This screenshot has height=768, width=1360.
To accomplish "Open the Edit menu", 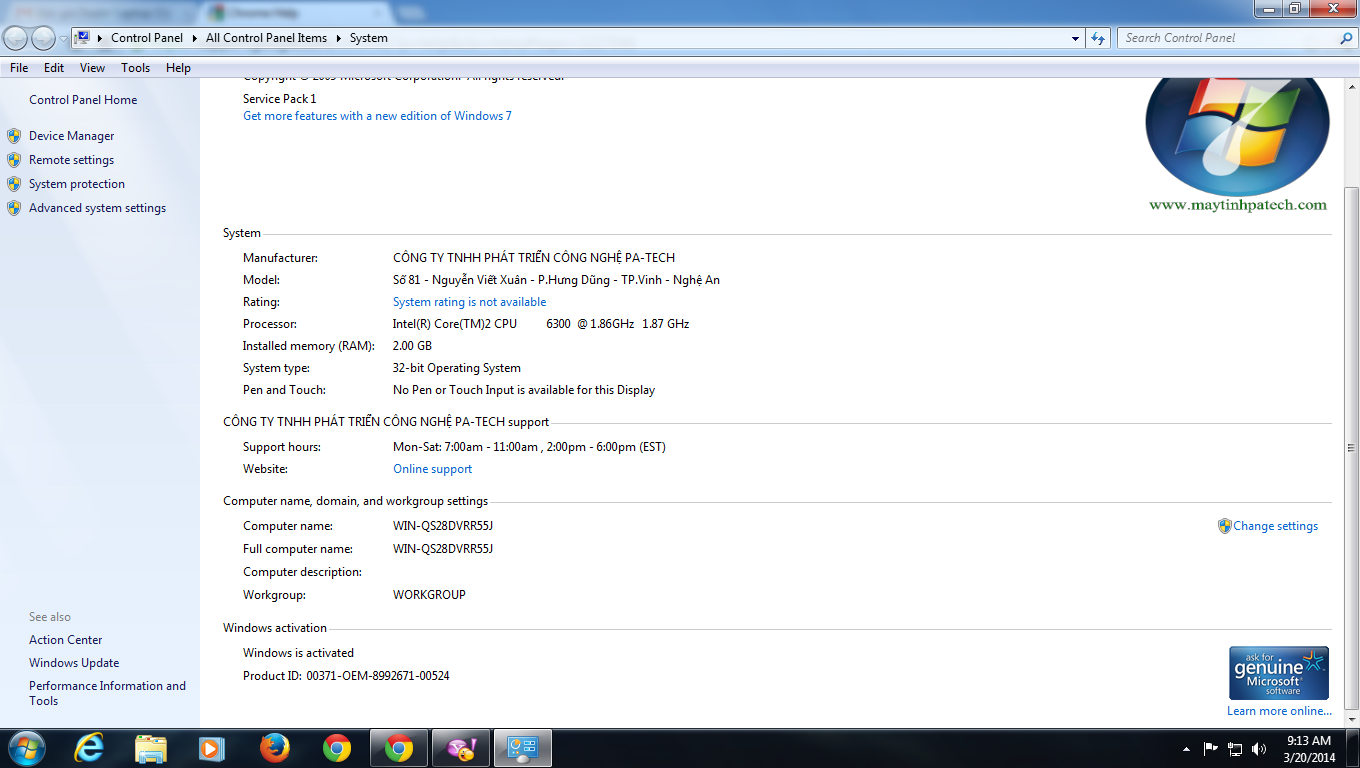I will click(54, 68).
